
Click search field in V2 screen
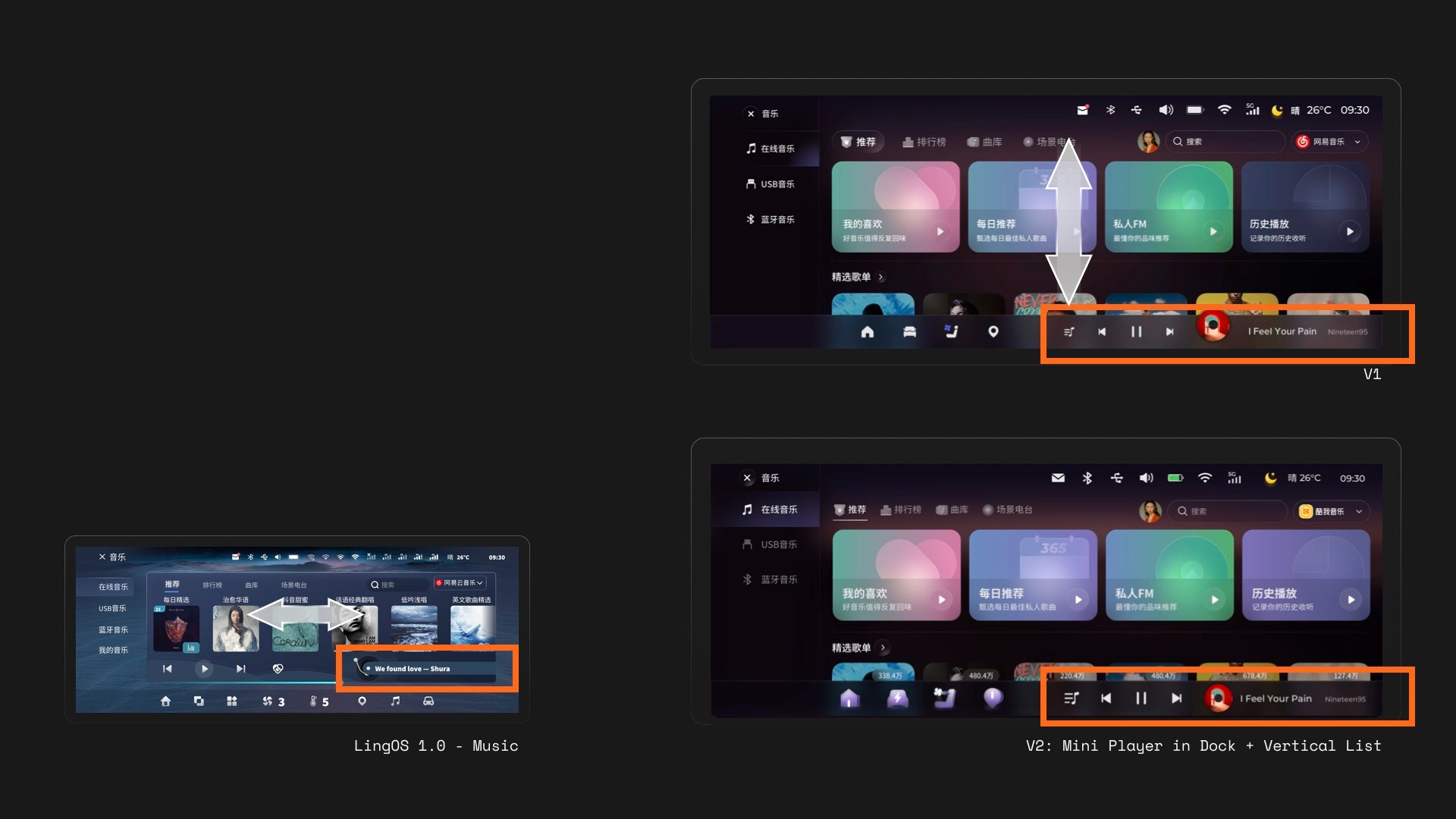pos(1228,511)
